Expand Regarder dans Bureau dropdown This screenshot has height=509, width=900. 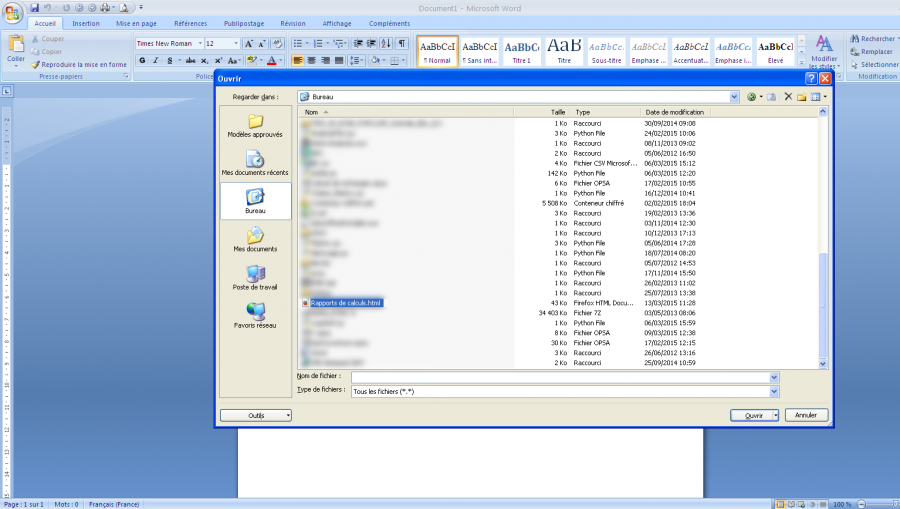coord(734,97)
